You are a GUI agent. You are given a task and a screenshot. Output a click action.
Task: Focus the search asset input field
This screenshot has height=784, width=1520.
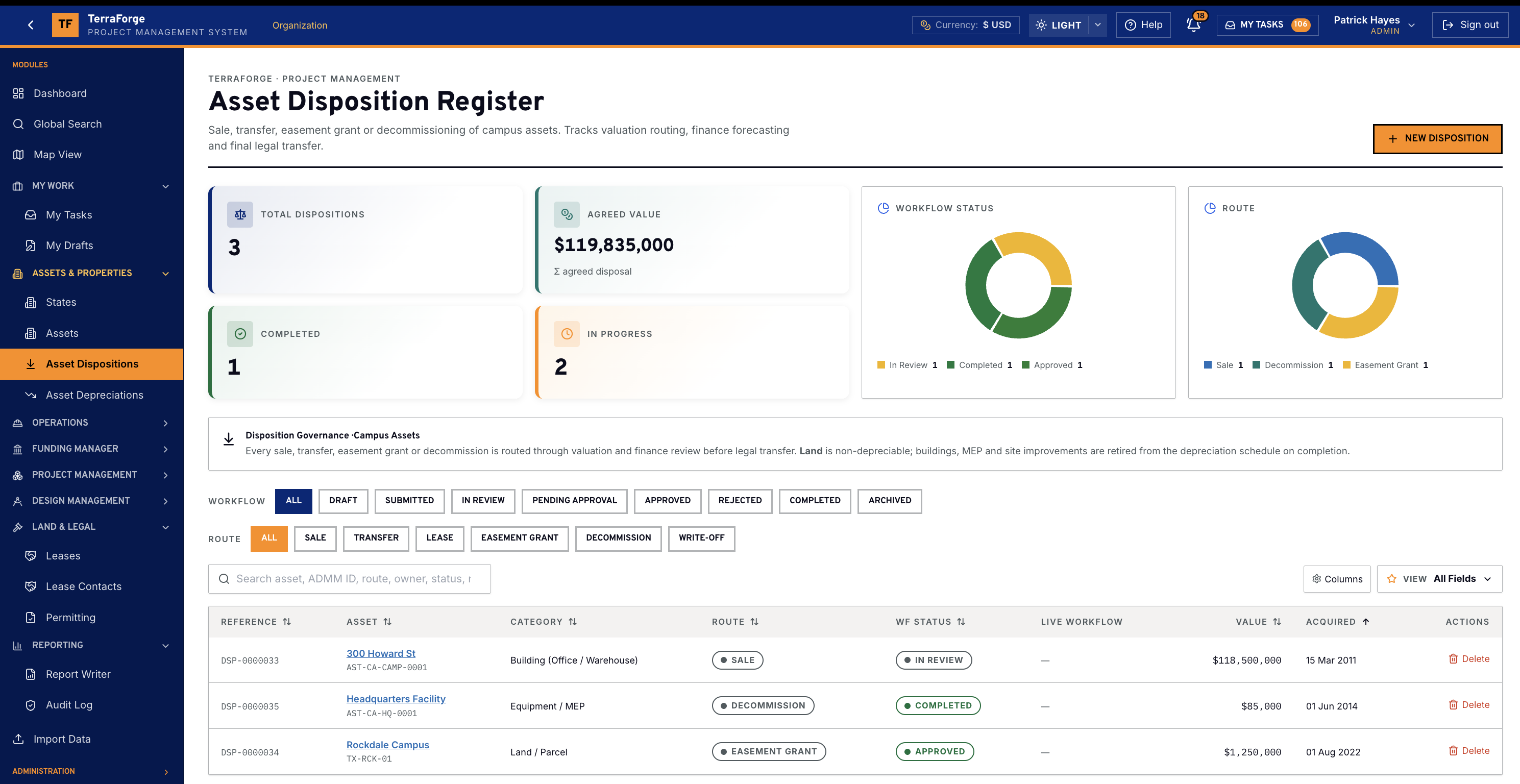349,579
